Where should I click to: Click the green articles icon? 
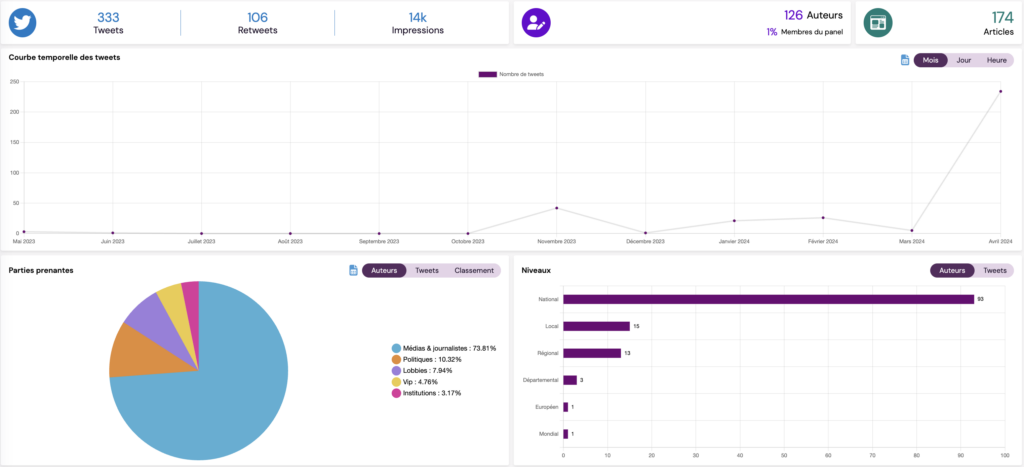point(879,22)
